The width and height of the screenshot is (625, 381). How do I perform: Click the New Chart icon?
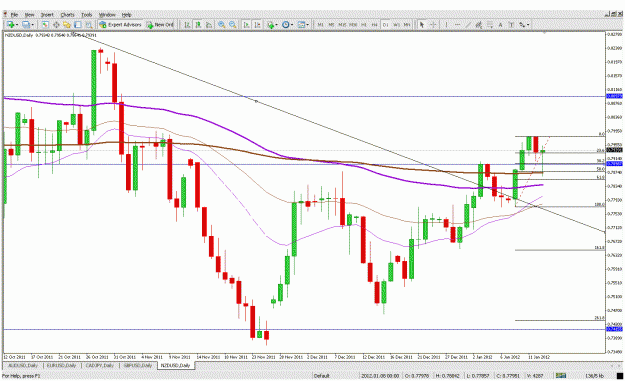point(10,25)
